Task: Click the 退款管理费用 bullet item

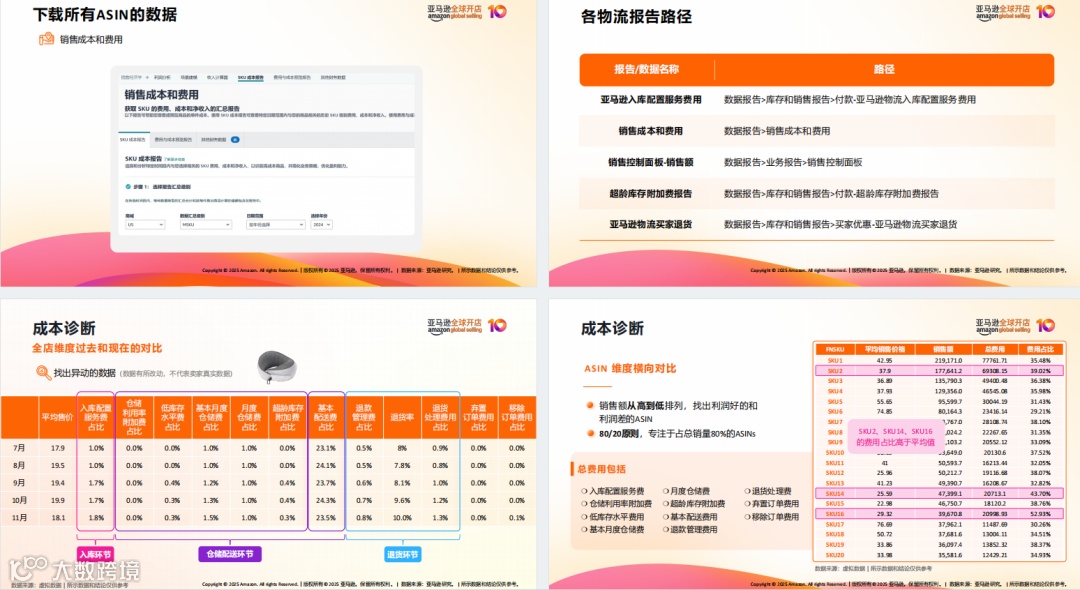Action: tap(690, 529)
